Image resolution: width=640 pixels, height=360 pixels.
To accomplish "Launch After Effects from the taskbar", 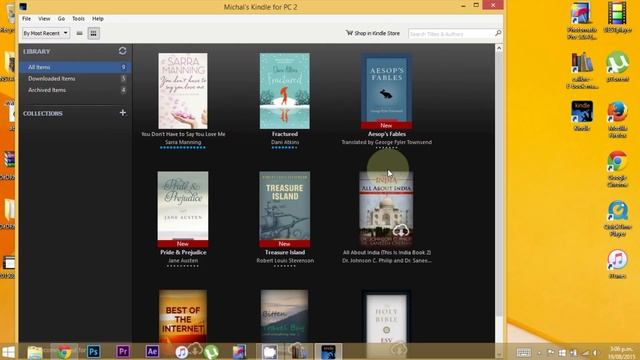I will click(152, 351).
